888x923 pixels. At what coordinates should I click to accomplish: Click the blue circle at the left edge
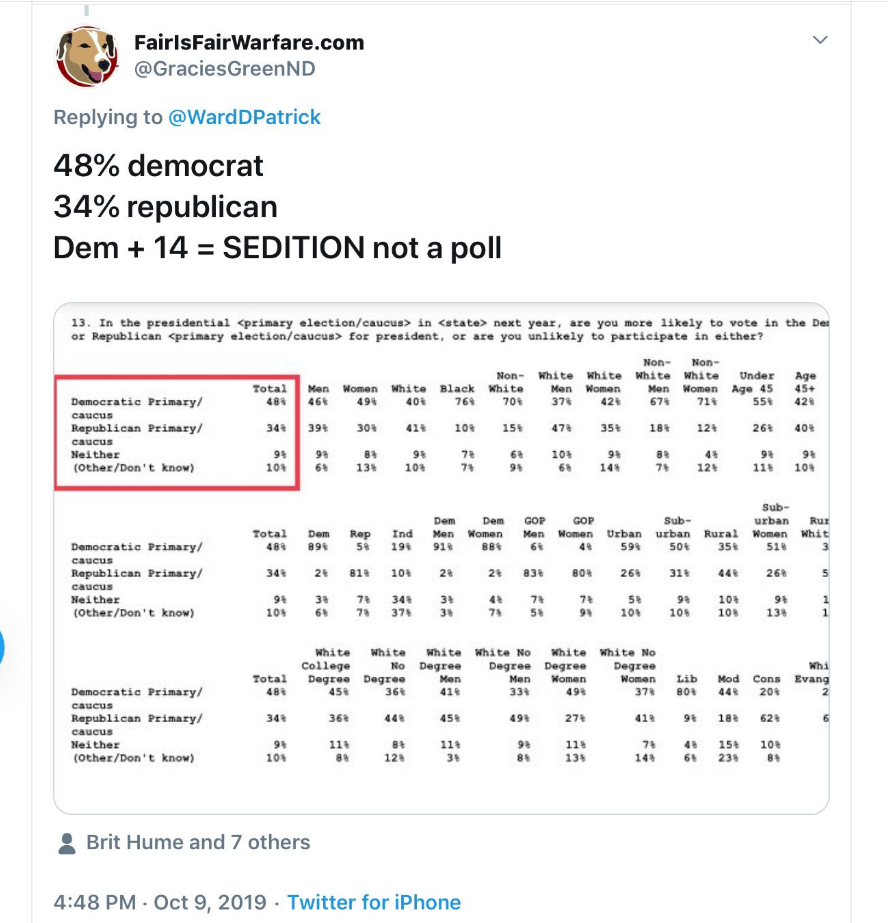pos(2,647)
